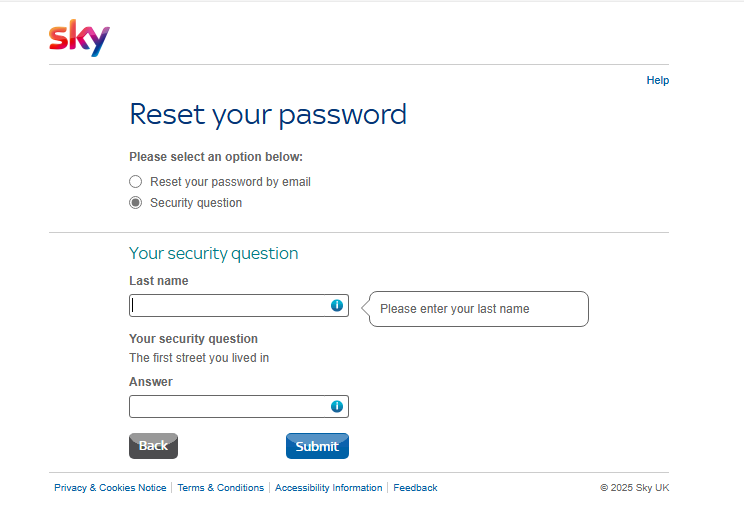Select the Security question radio button
The height and width of the screenshot is (530, 744).
[x=136, y=203]
